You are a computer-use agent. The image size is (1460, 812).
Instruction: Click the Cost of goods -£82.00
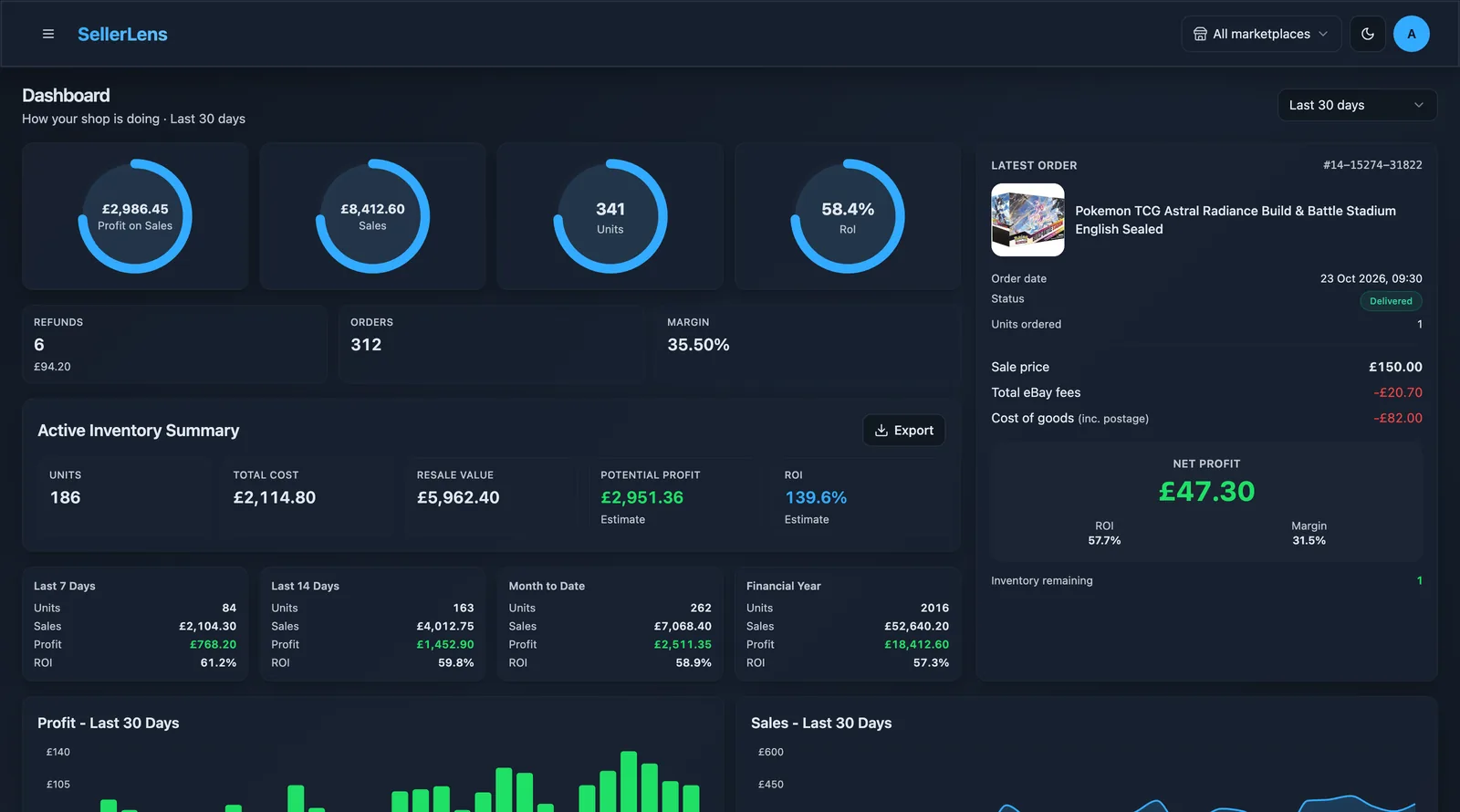coord(1398,418)
